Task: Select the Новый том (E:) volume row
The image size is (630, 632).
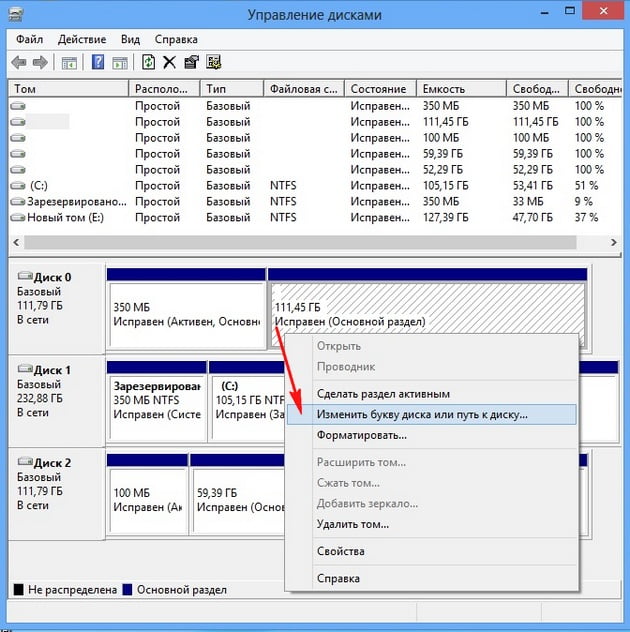Action: tap(68, 217)
